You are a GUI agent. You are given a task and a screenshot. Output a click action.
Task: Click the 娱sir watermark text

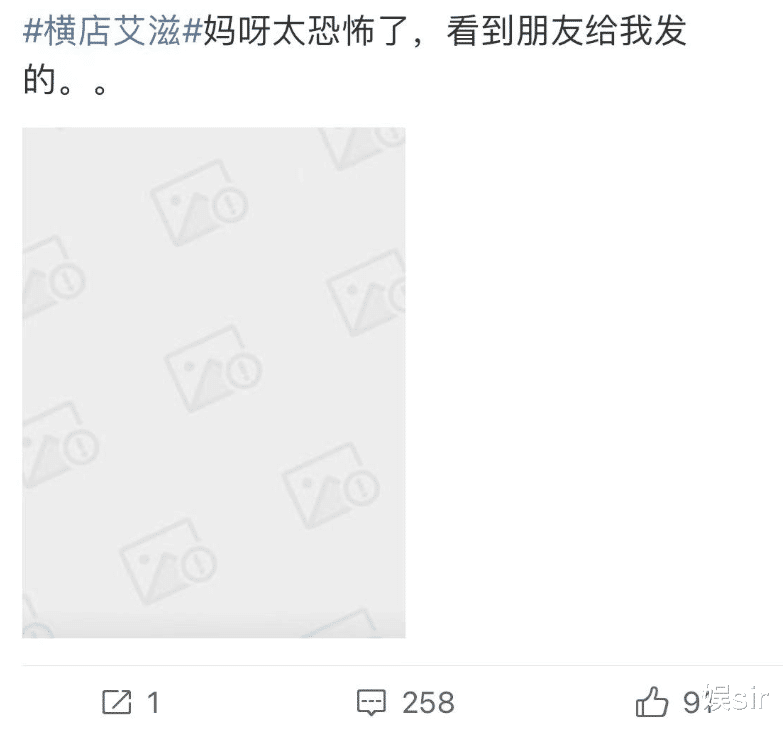pyautogui.click(x=735, y=697)
